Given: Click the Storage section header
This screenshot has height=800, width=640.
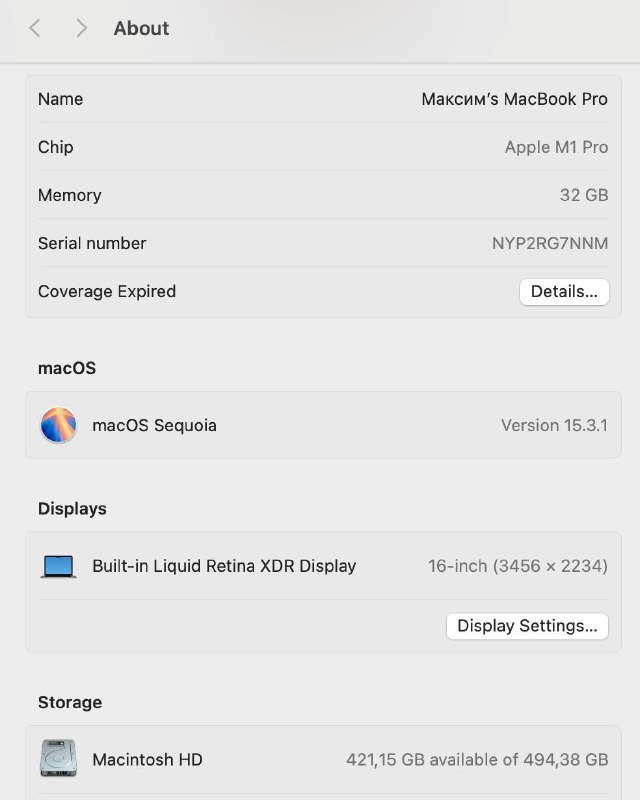Looking at the screenshot, I should 66,702.
